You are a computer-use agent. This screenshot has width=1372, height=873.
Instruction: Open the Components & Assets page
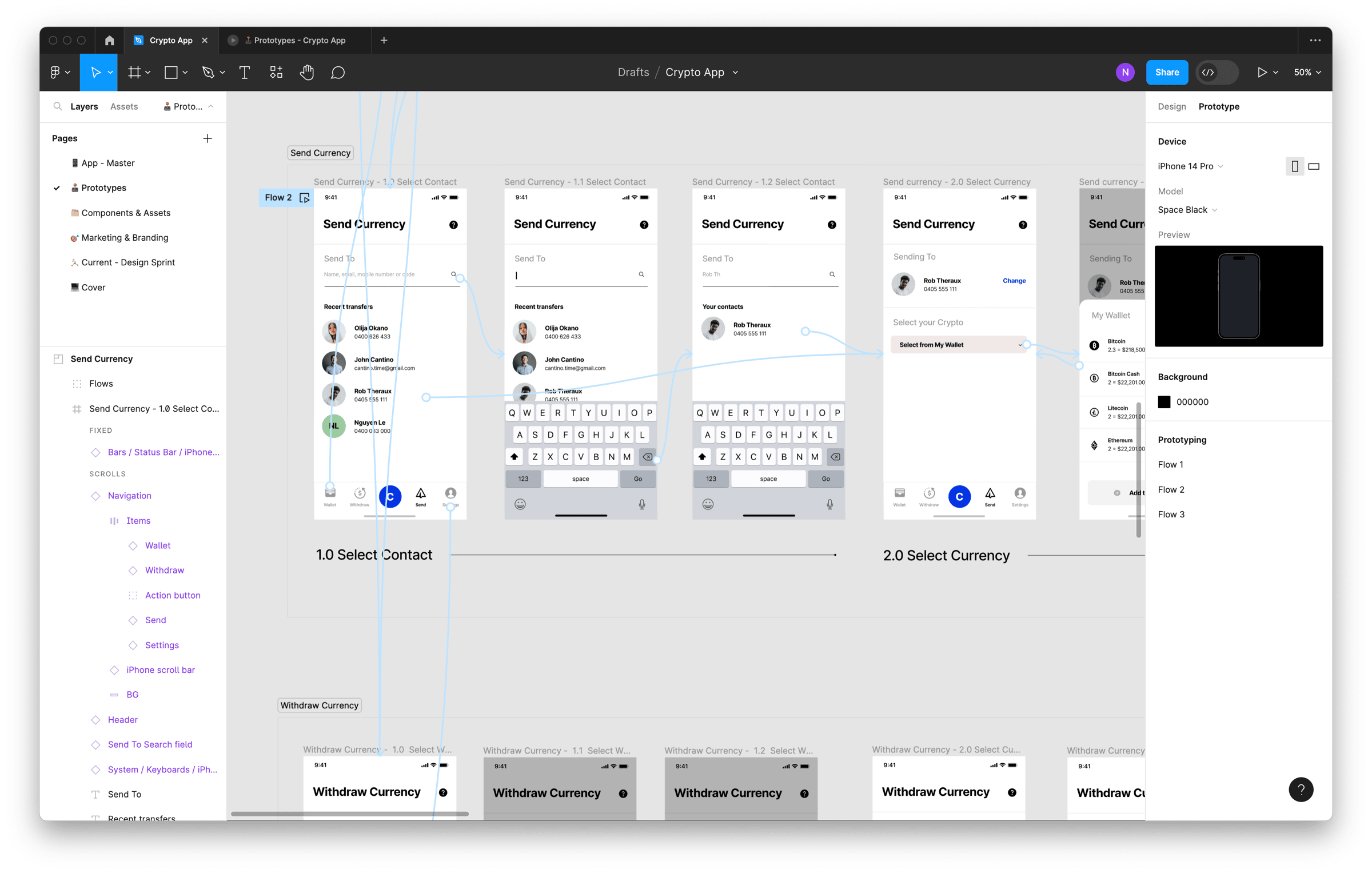click(x=126, y=213)
